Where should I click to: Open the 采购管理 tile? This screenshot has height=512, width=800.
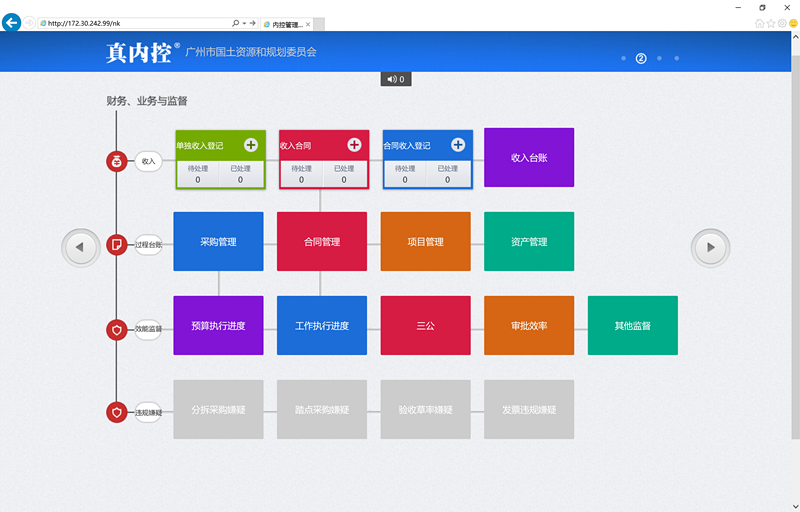click(x=218, y=242)
